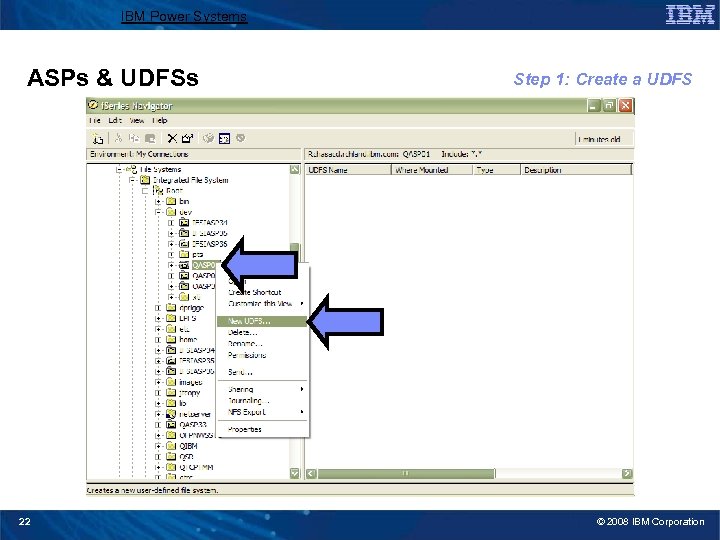Collapse the dev folder node
This screenshot has height=540, width=720.
tap(158, 212)
